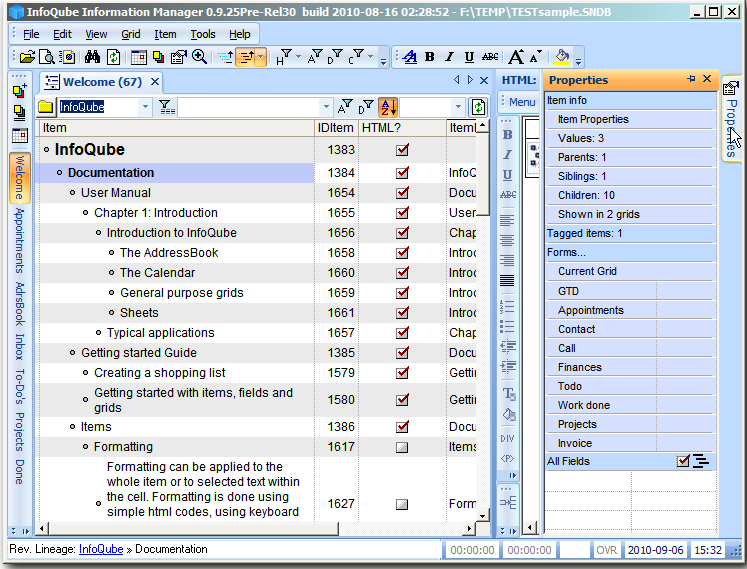Click the paragraph <P> icon in HTML pane
The width and height of the screenshot is (747, 569).
tap(507, 458)
